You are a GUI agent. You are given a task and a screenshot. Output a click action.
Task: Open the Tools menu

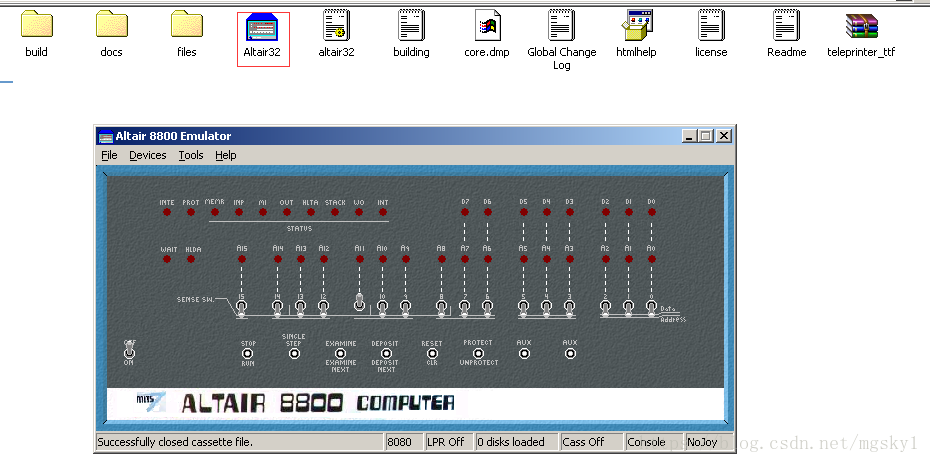click(x=191, y=155)
